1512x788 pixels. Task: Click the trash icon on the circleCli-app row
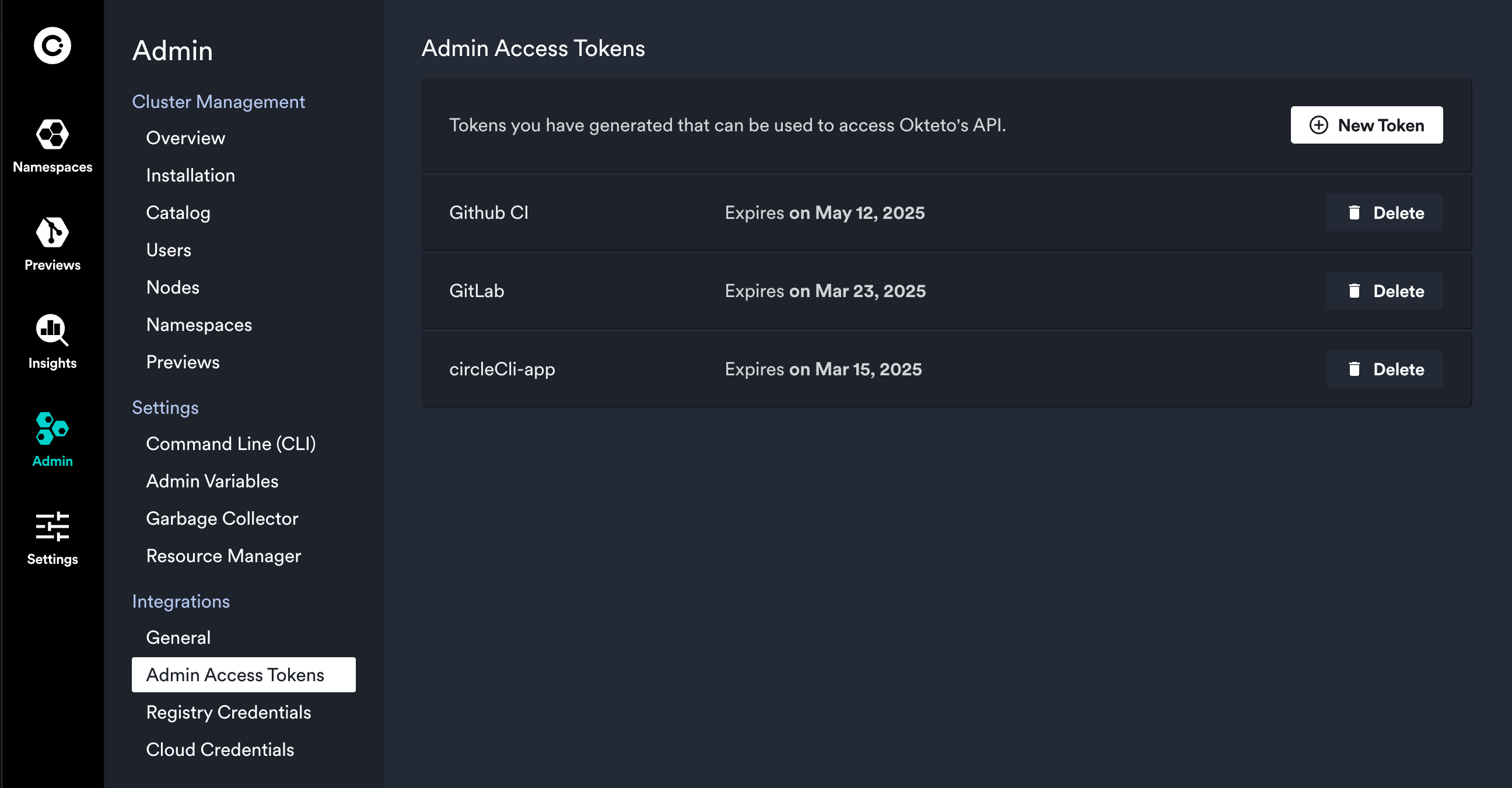click(x=1354, y=369)
